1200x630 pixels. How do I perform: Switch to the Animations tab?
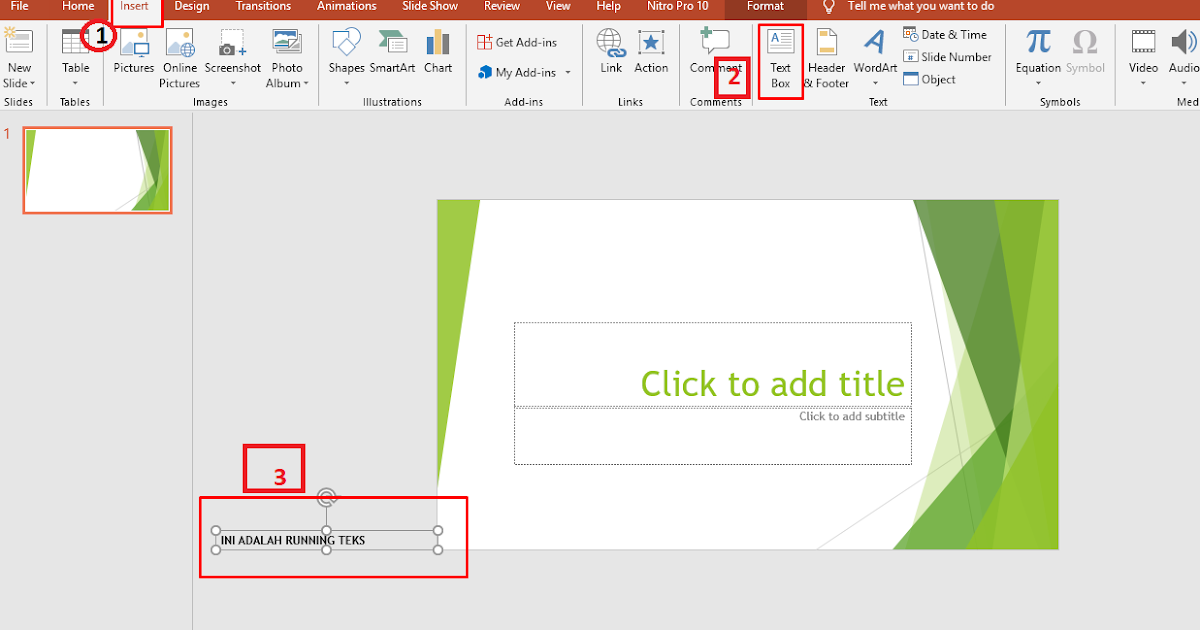(346, 6)
